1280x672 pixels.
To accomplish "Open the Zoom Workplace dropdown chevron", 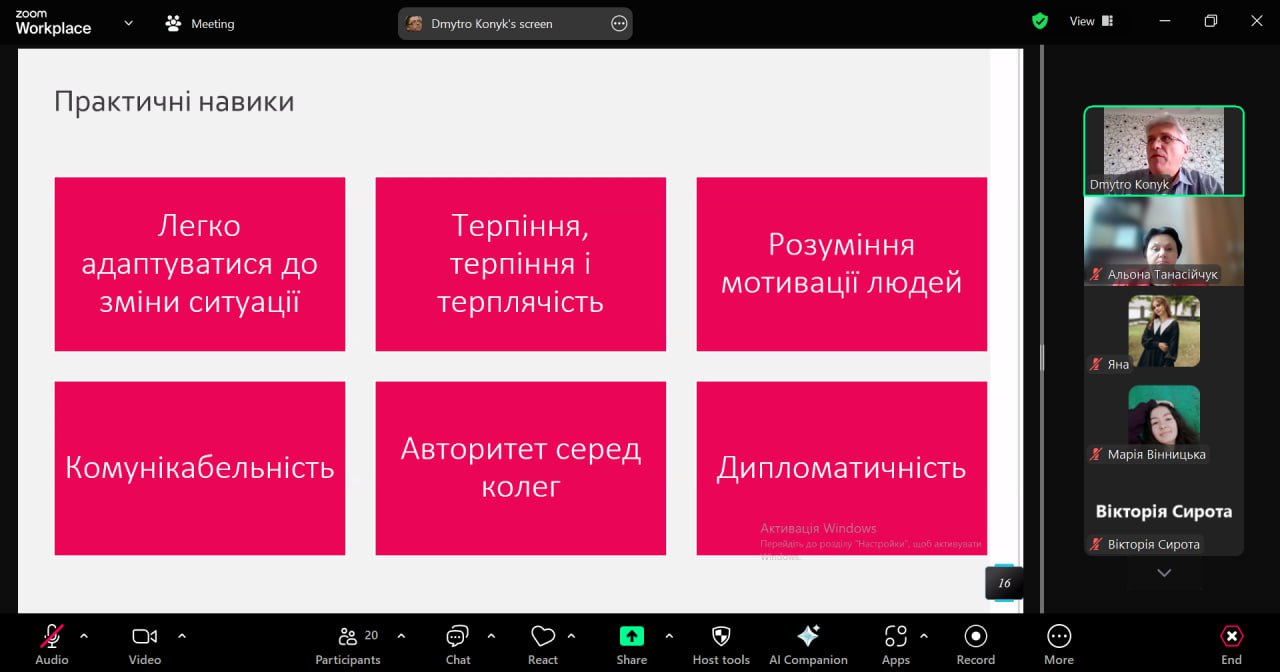I will [128, 23].
